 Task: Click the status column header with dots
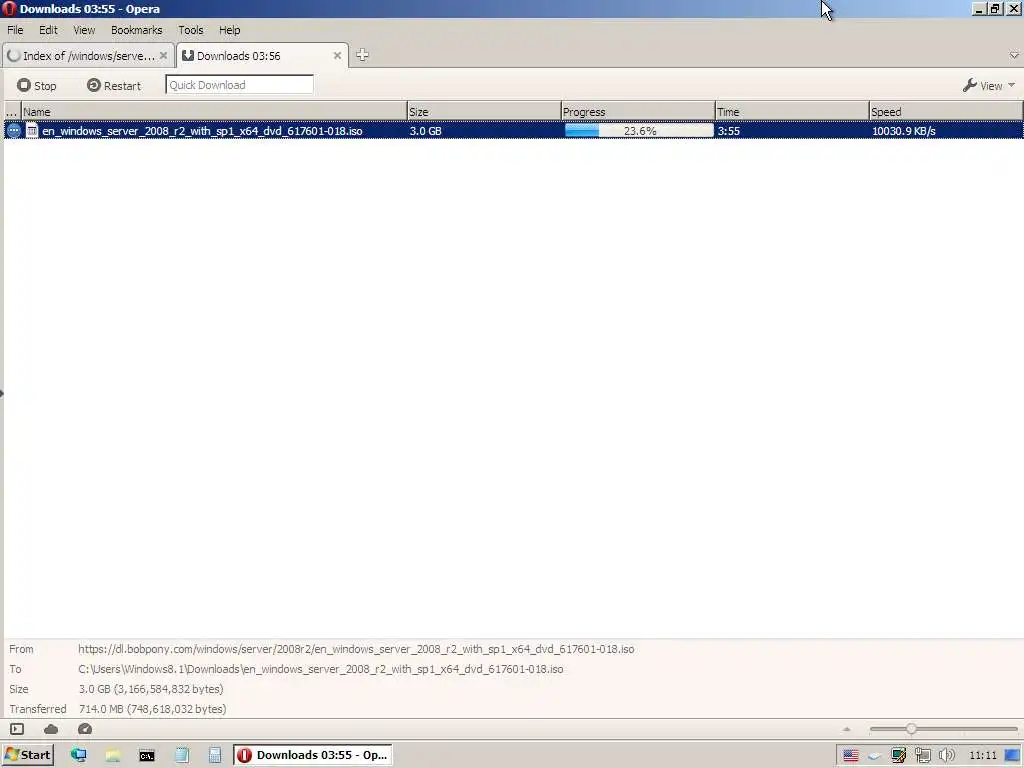[x=12, y=112]
